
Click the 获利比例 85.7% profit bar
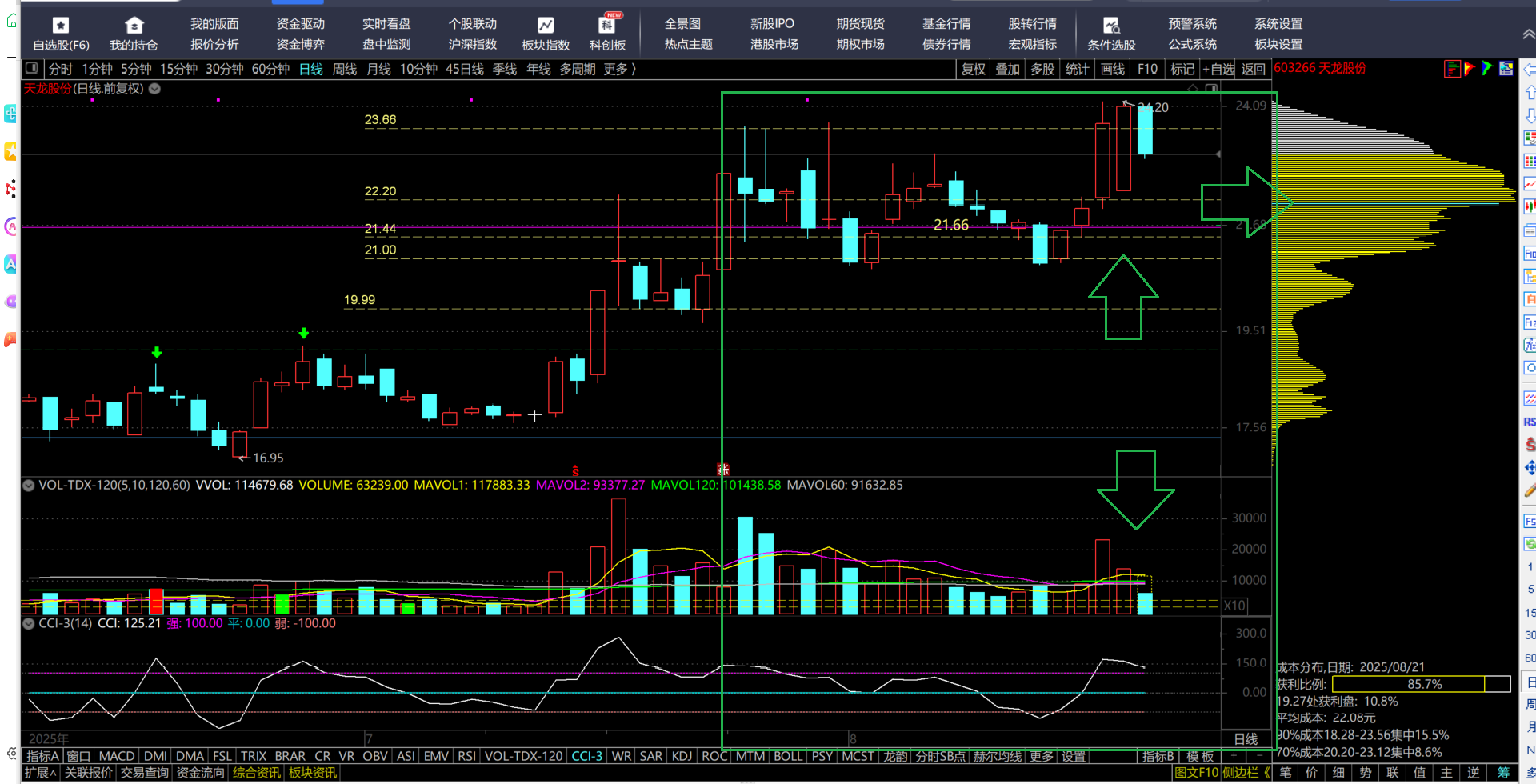pyautogui.click(x=1422, y=684)
